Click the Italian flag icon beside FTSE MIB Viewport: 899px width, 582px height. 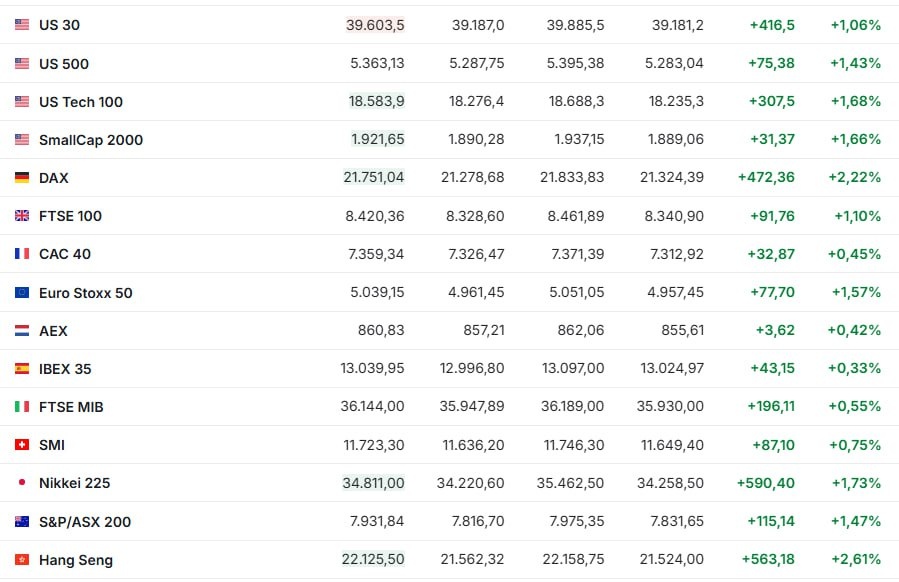pyautogui.click(x=22, y=407)
